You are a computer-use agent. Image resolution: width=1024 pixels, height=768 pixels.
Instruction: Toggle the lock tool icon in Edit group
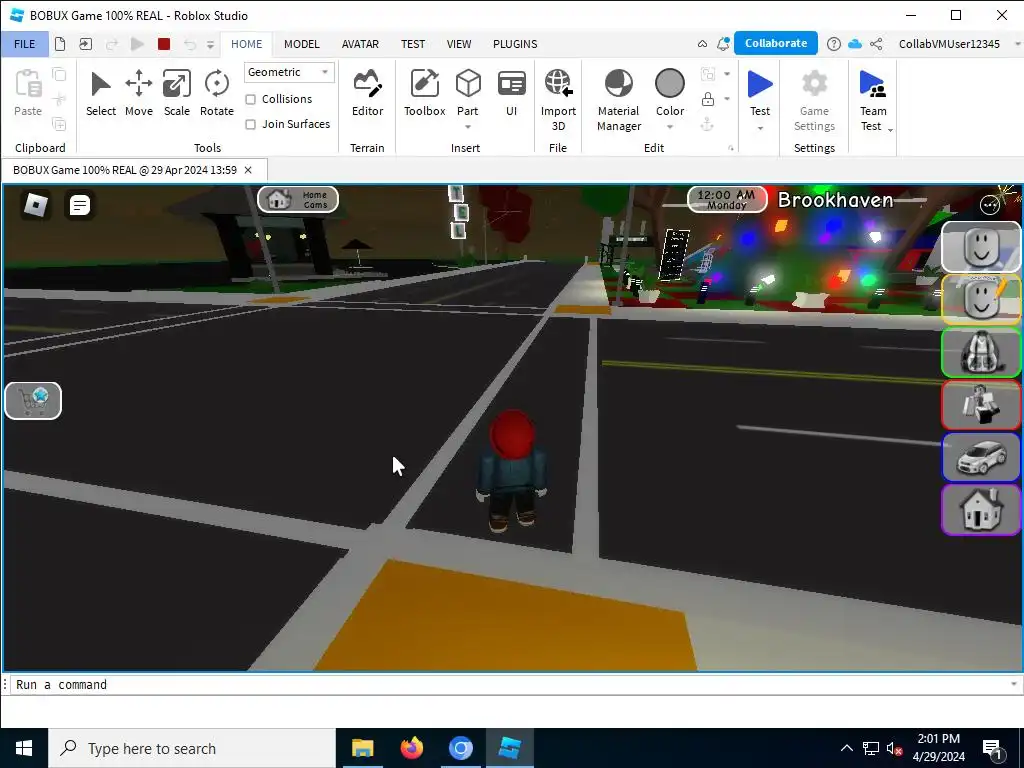(x=707, y=99)
